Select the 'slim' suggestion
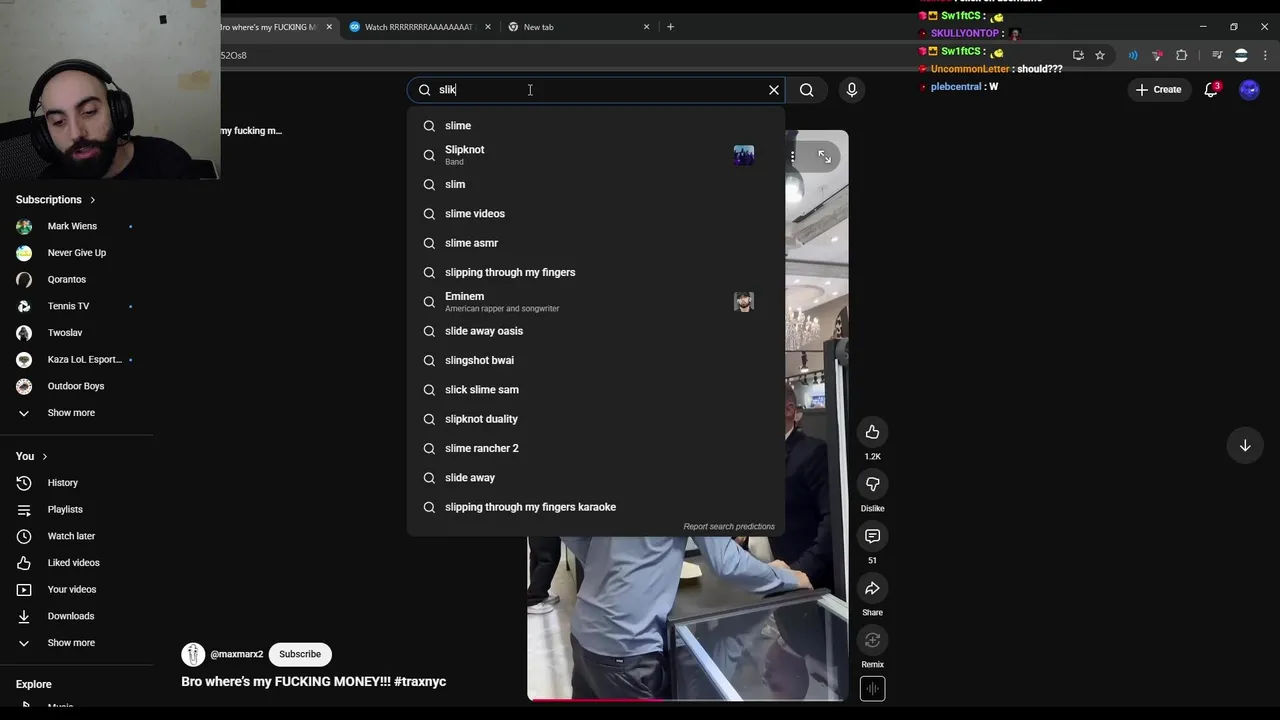This screenshot has width=1280, height=720. click(595, 184)
